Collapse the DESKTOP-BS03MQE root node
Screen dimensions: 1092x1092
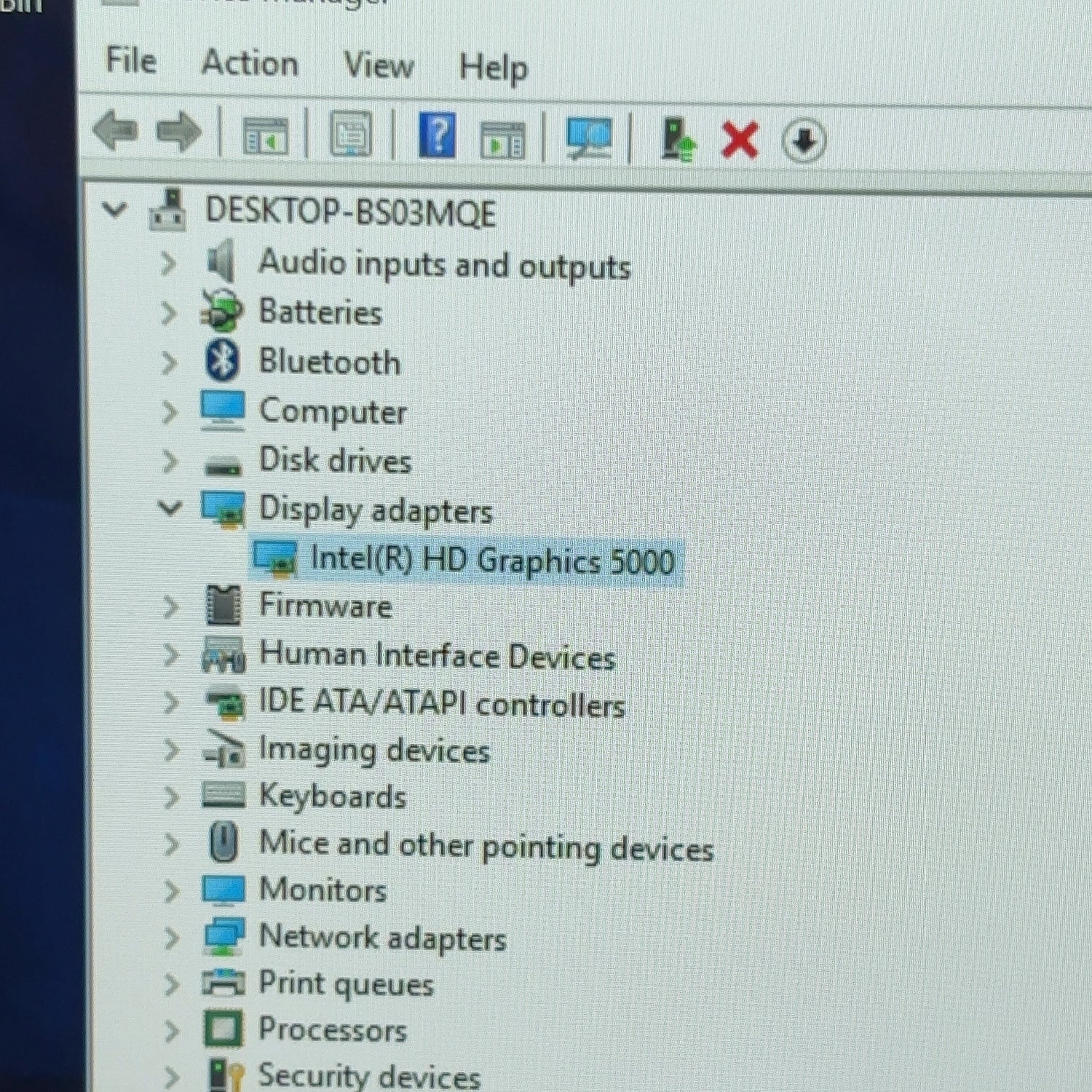click(x=115, y=210)
